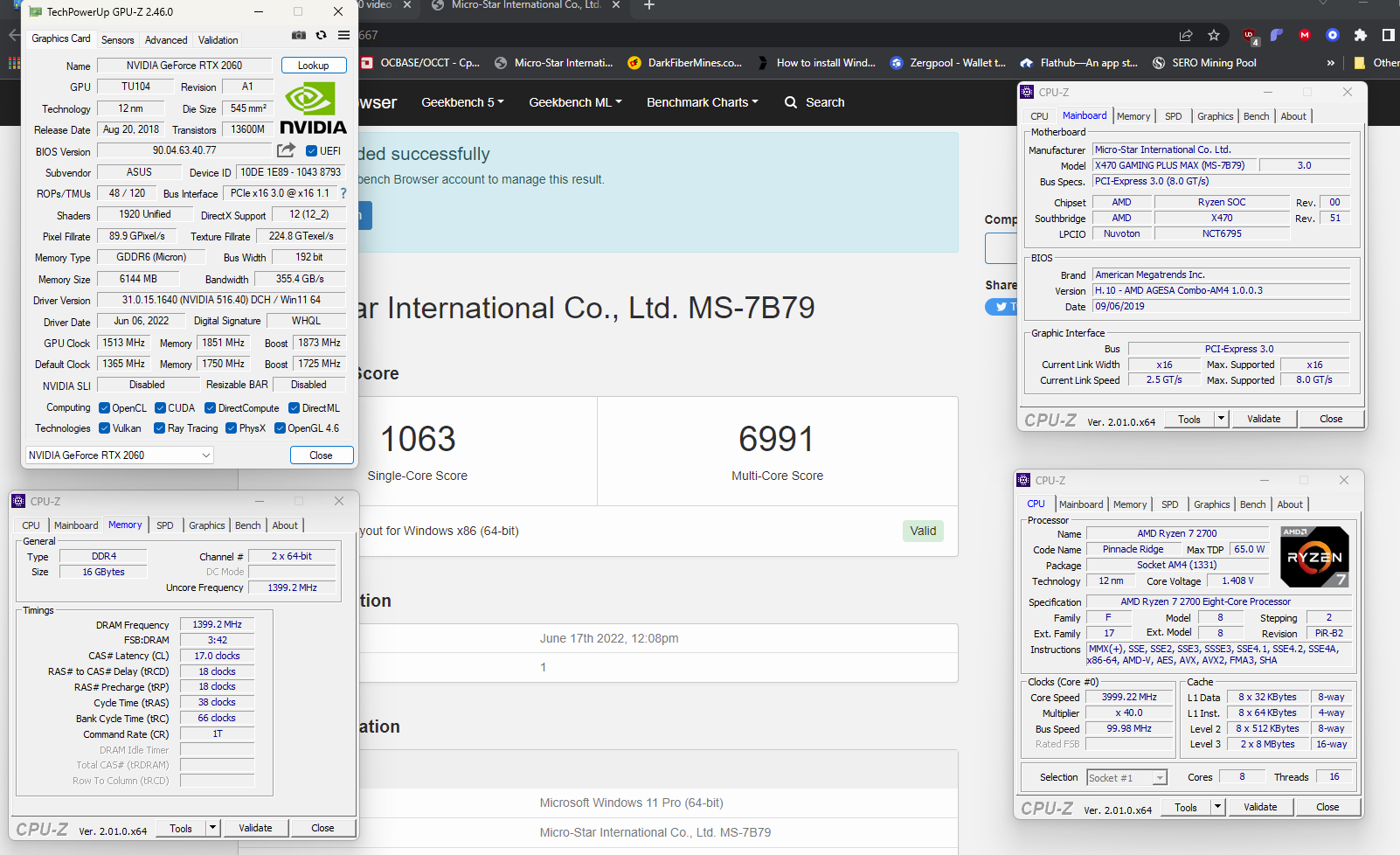
Task: Click the AMD Ryzen 7 logo in CPU-Z
Action: tap(1314, 557)
